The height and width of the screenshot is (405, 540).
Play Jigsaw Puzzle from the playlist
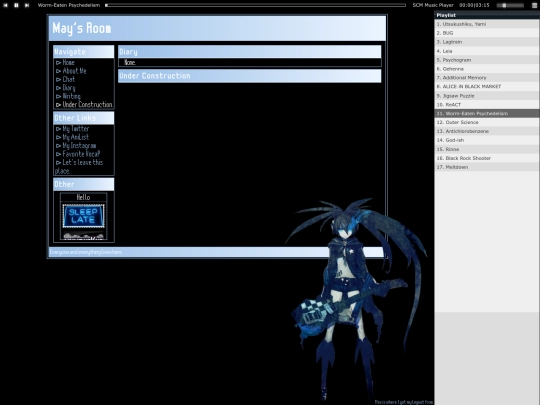(487, 96)
